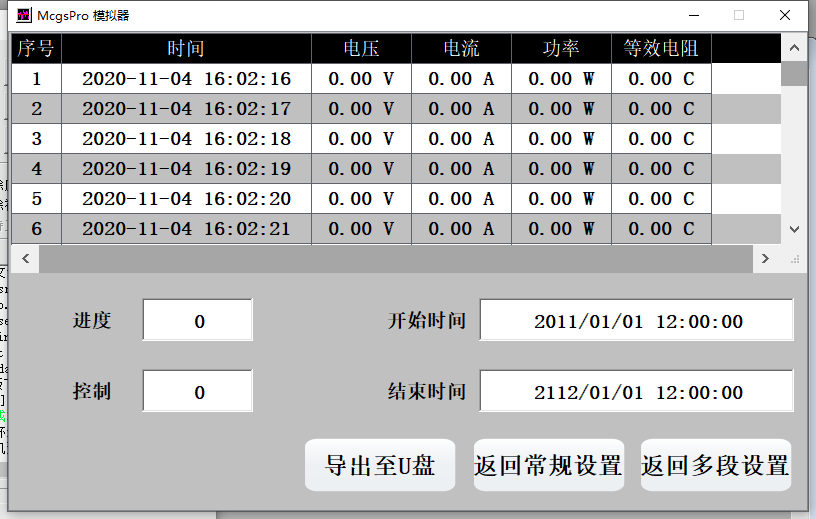Click the 进度 value input field

point(198,321)
